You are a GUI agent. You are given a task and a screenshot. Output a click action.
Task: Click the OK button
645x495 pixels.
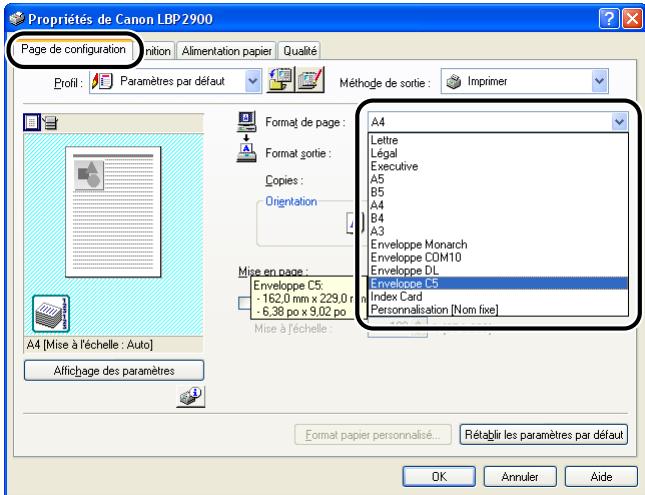click(x=439, y=476)
